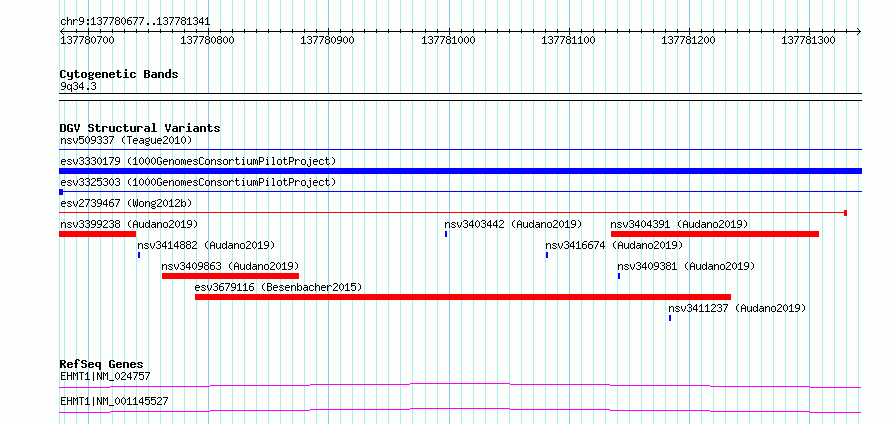This screenshot has width=890, height=424.
Task: Open variant nsv3414882 (Audano2019) label
Action: (206, 245)
